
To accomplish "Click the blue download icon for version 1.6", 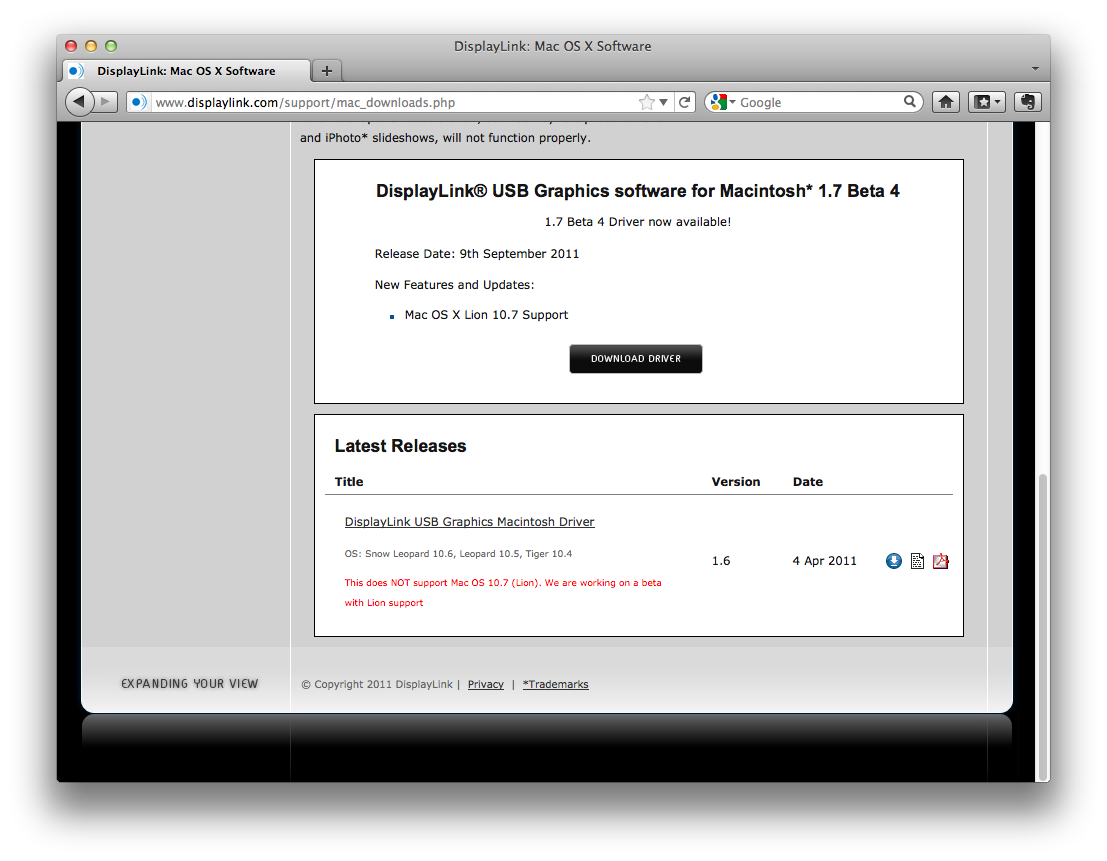I will 894,561.
